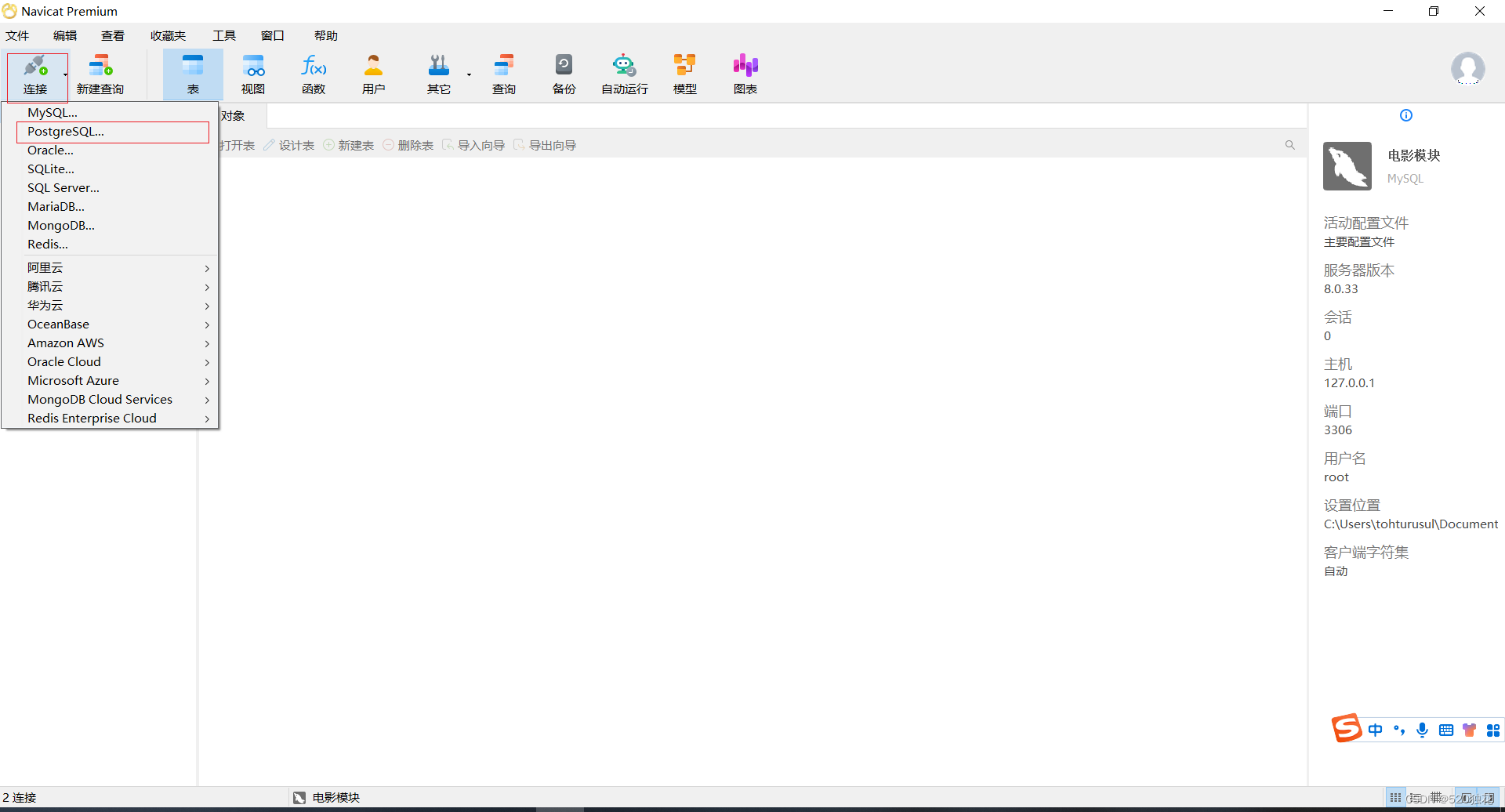Choose MySQL... from the connection menu

pyautogui.click(x=110, y=113)
